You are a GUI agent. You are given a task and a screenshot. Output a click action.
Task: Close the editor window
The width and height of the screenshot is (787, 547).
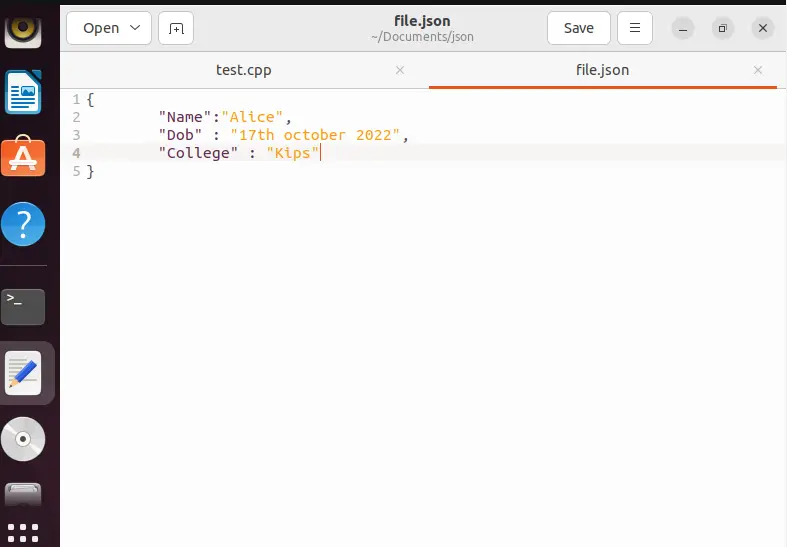tap(763, 29)
